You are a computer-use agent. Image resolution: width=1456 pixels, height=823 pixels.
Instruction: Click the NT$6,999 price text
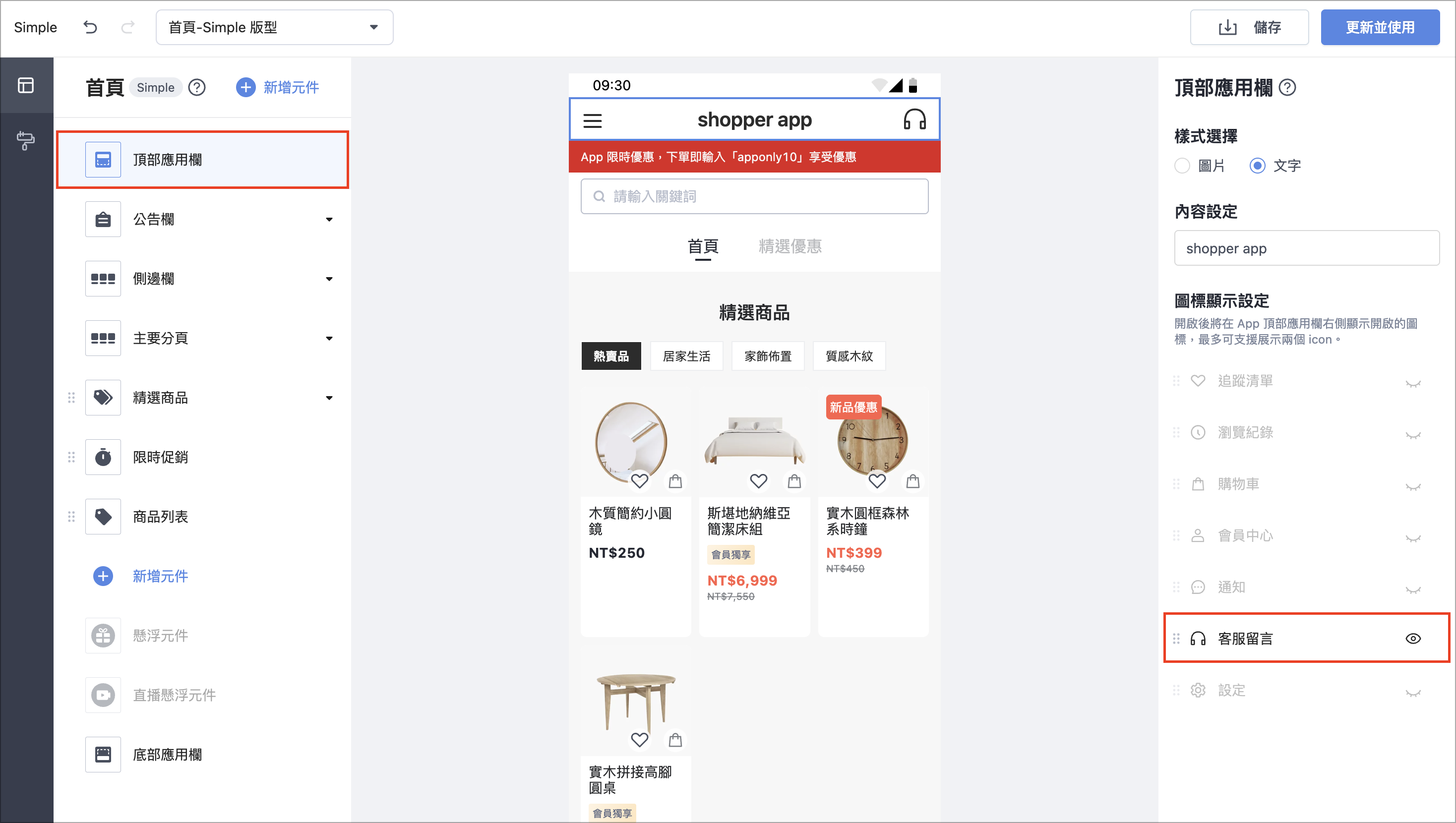point(742,581)
